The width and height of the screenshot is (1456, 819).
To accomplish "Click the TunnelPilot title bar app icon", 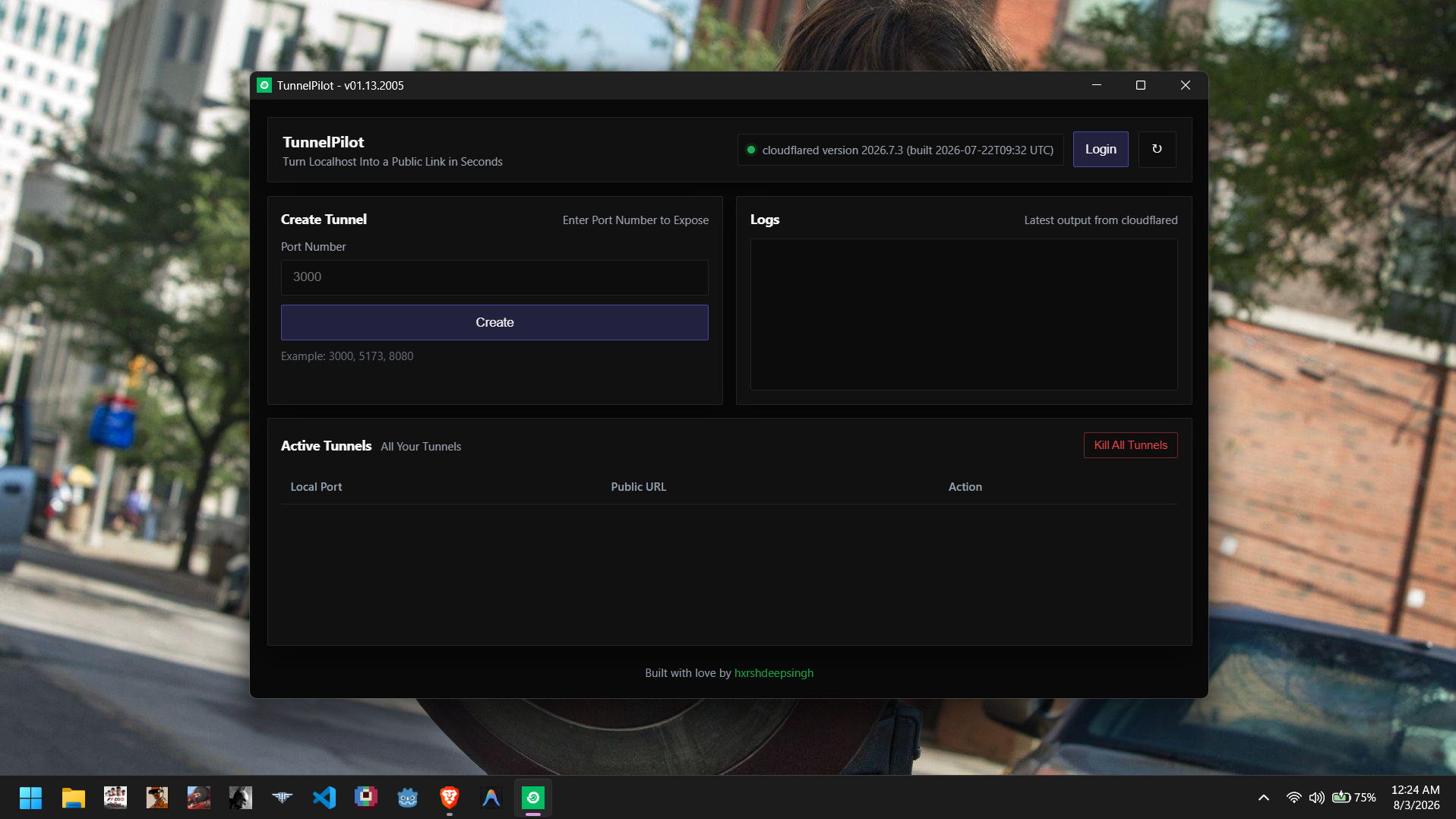I will click(264, 85).
